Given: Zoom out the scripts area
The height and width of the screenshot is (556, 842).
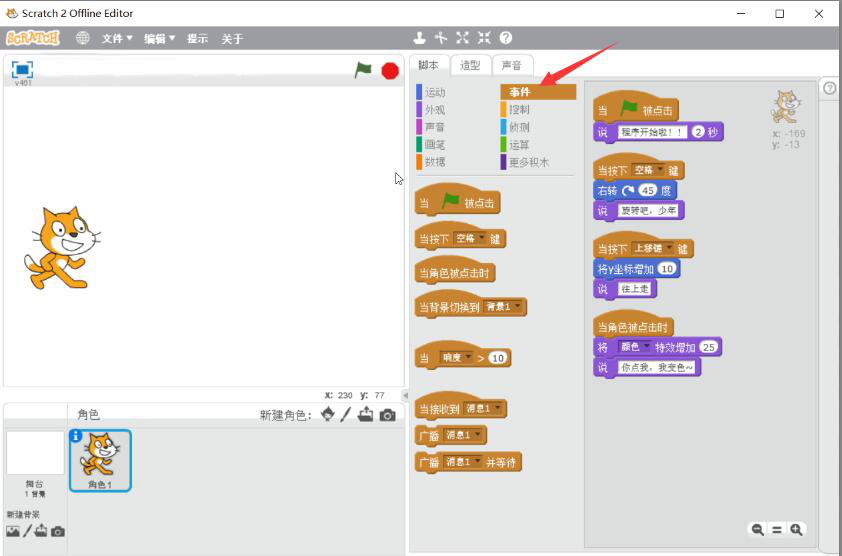Looking at the screenshot, I should 758,530.
